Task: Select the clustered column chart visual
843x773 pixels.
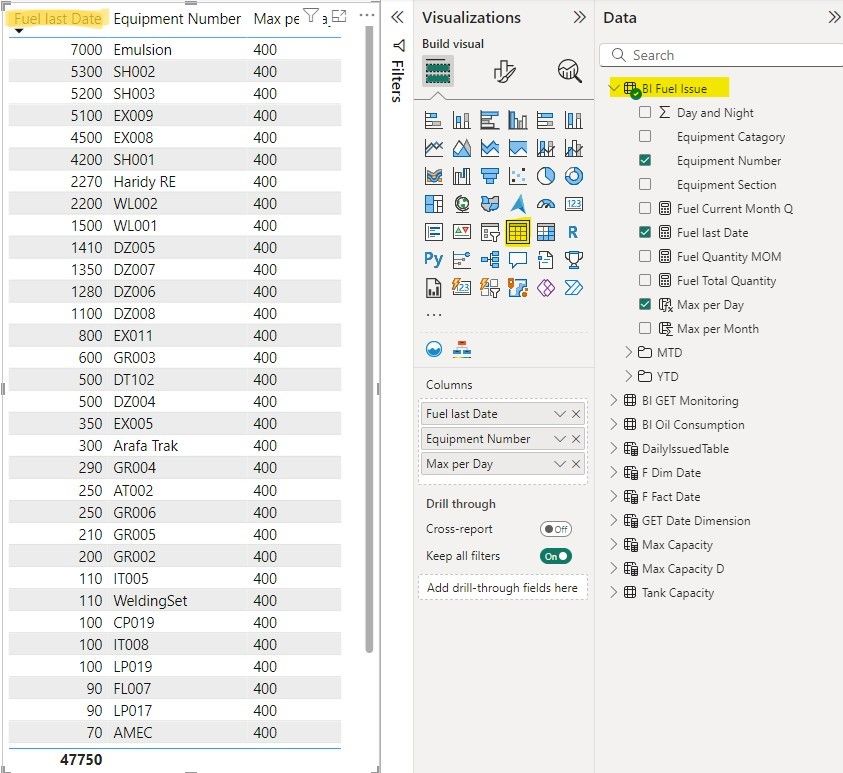Action: [517, 120]
